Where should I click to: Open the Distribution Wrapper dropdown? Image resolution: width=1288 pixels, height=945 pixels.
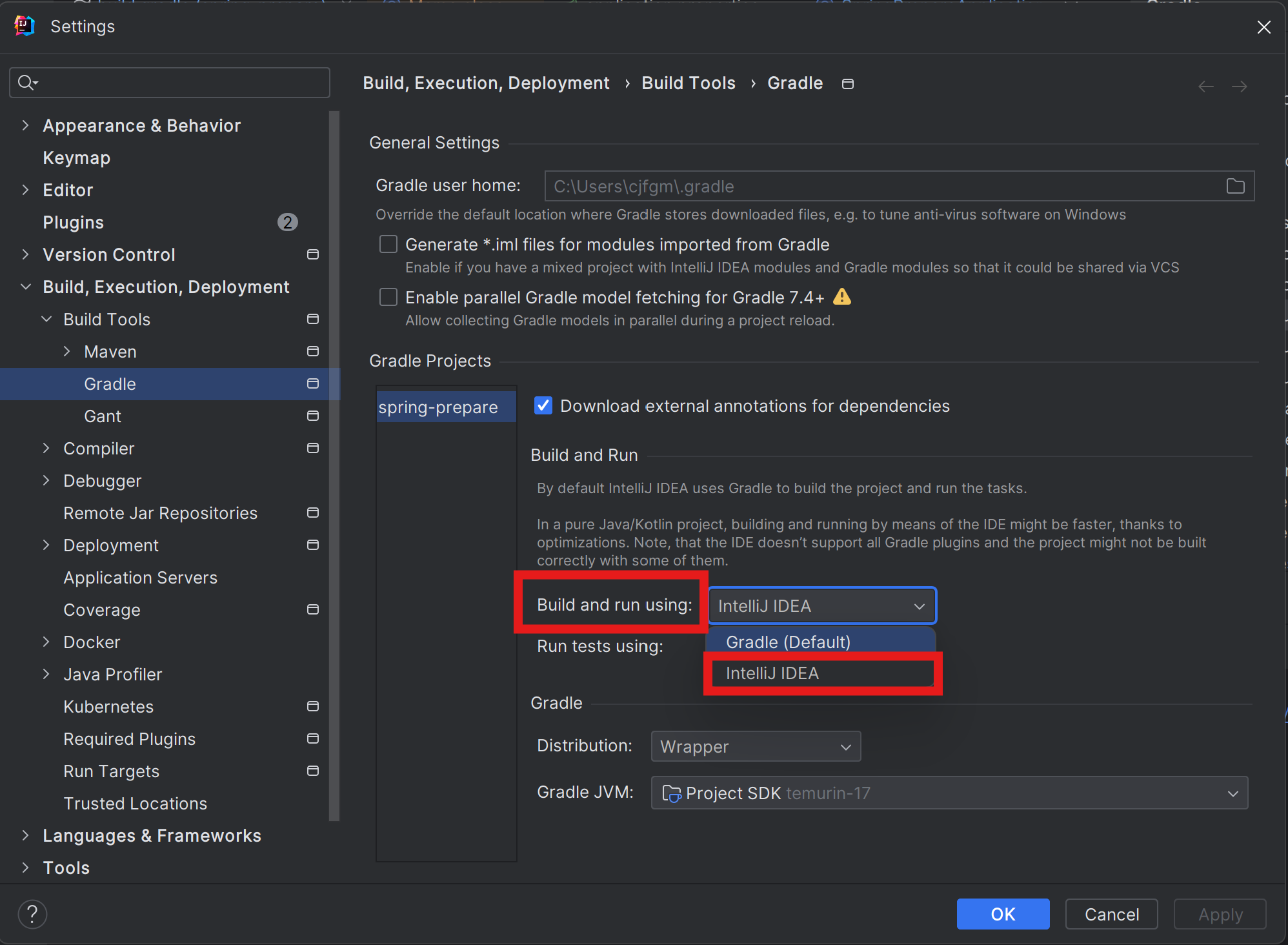coord(756,747)
